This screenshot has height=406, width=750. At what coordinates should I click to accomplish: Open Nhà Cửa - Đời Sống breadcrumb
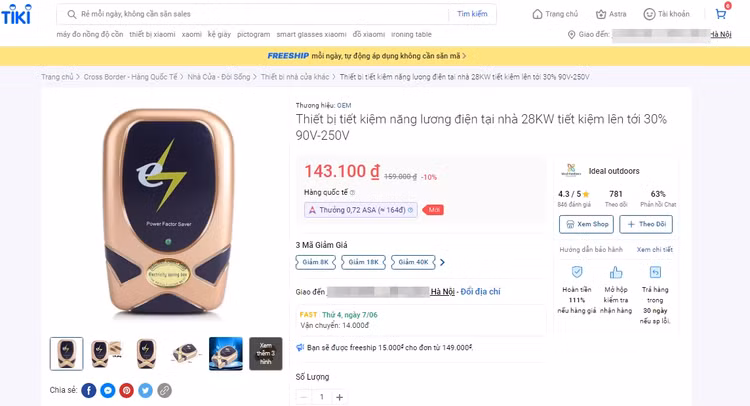coord(219,77)
